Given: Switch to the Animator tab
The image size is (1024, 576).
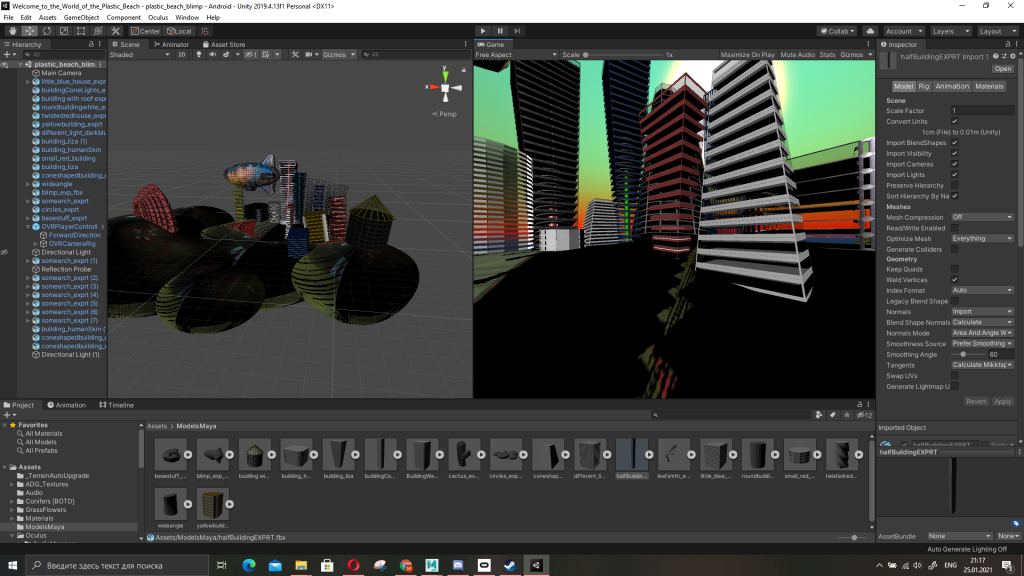Looking at the screenshot, I should coord(172,44).
